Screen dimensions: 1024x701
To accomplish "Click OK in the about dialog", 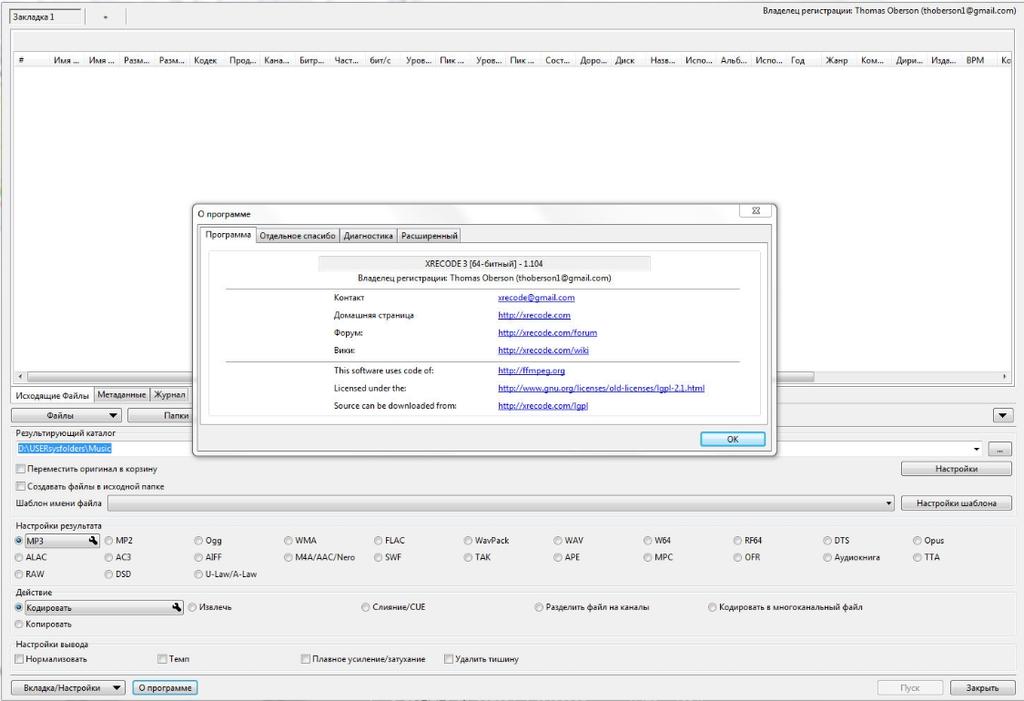I will coord(733,440).
